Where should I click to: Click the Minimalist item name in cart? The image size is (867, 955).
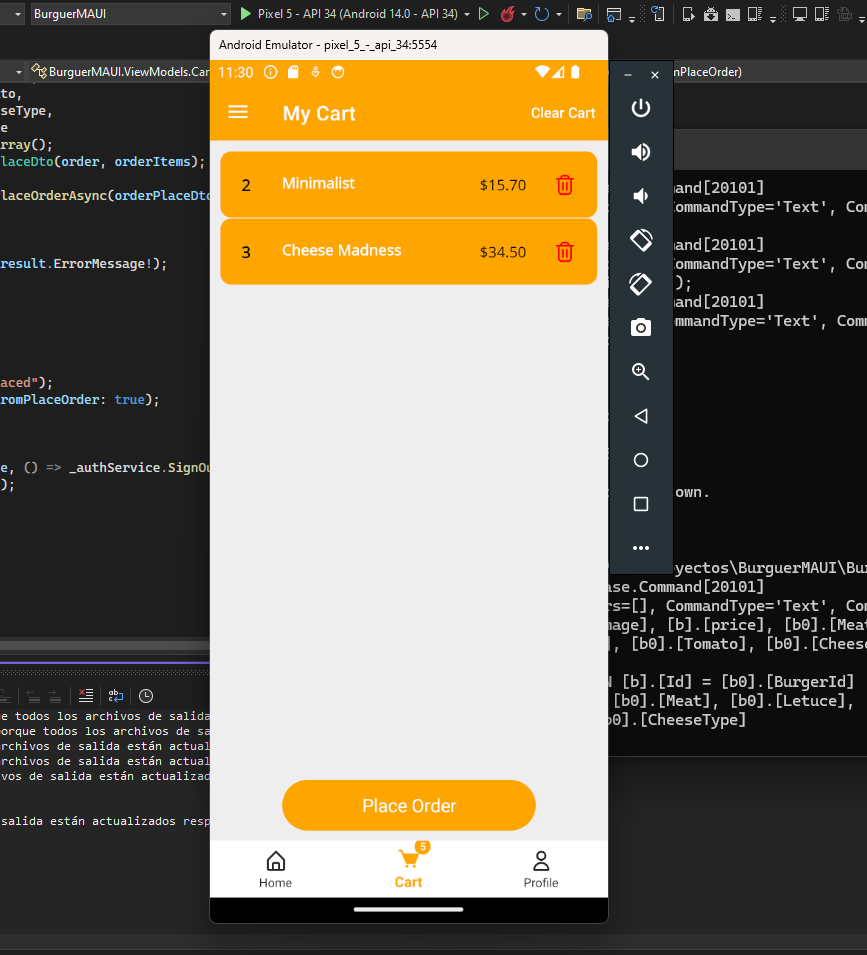coord(318,183)
